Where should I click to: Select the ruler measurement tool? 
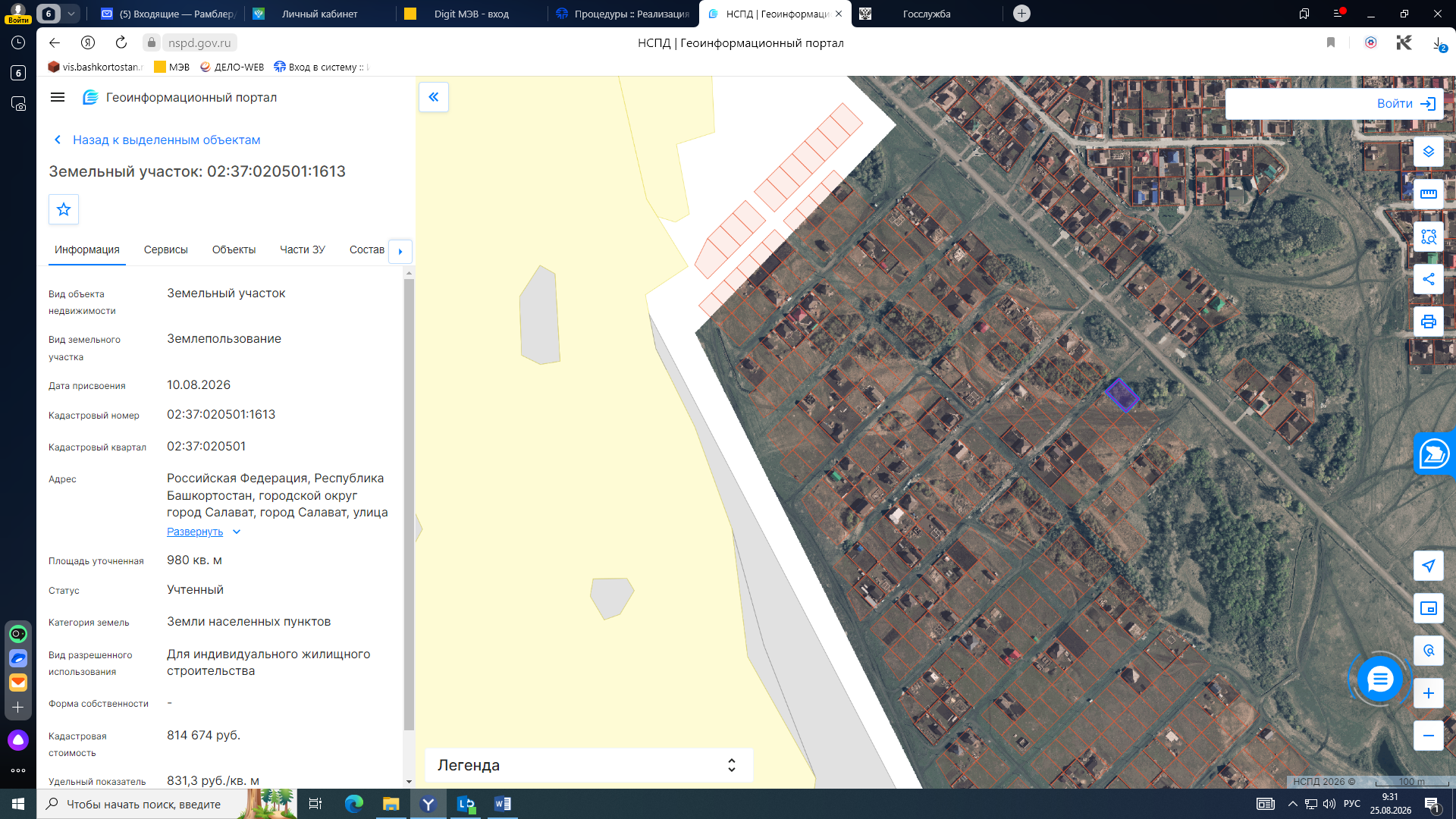coord(1429,194)
